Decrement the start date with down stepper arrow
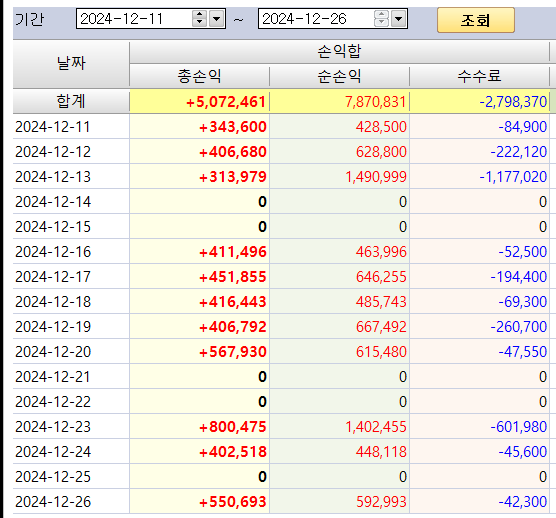 [x=199, y=23]
